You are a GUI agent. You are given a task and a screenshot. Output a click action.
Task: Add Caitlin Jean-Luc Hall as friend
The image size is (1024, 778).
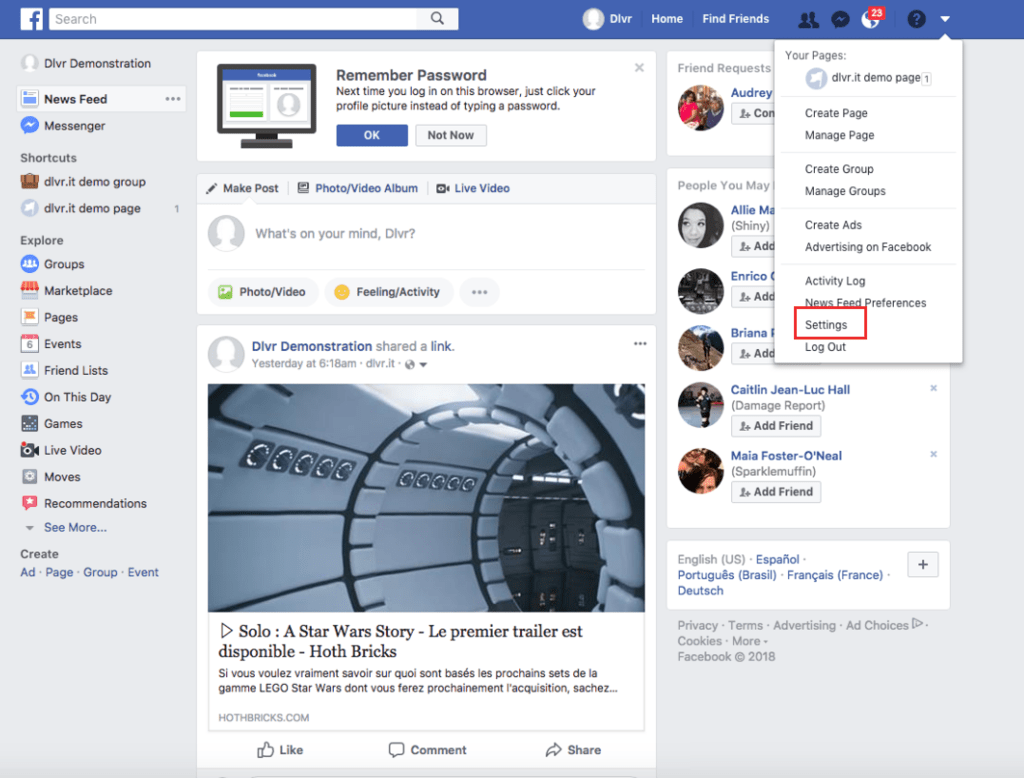776,426
